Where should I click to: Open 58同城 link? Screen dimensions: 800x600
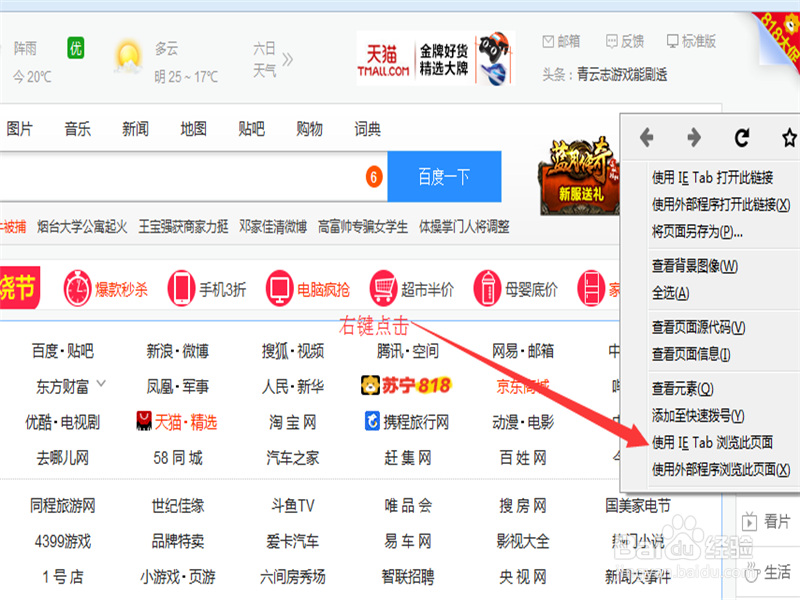click(178, 458)
